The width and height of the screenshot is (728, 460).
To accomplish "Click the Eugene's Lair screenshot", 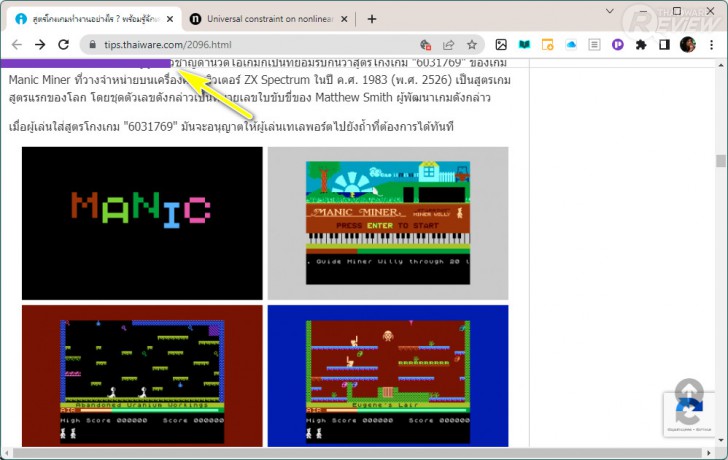I will pos(388,376).
